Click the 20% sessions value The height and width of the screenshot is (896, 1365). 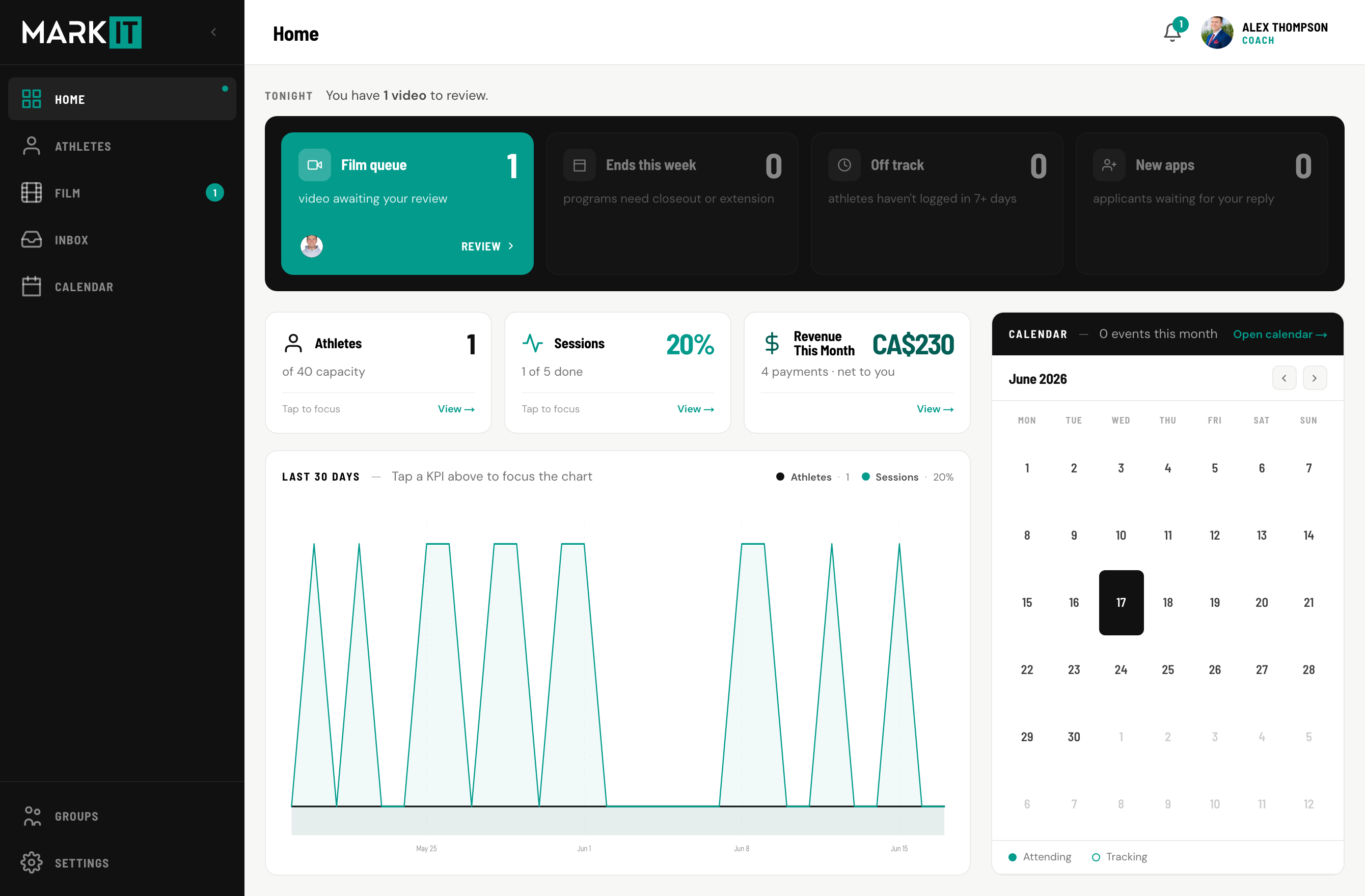point(690,344)
